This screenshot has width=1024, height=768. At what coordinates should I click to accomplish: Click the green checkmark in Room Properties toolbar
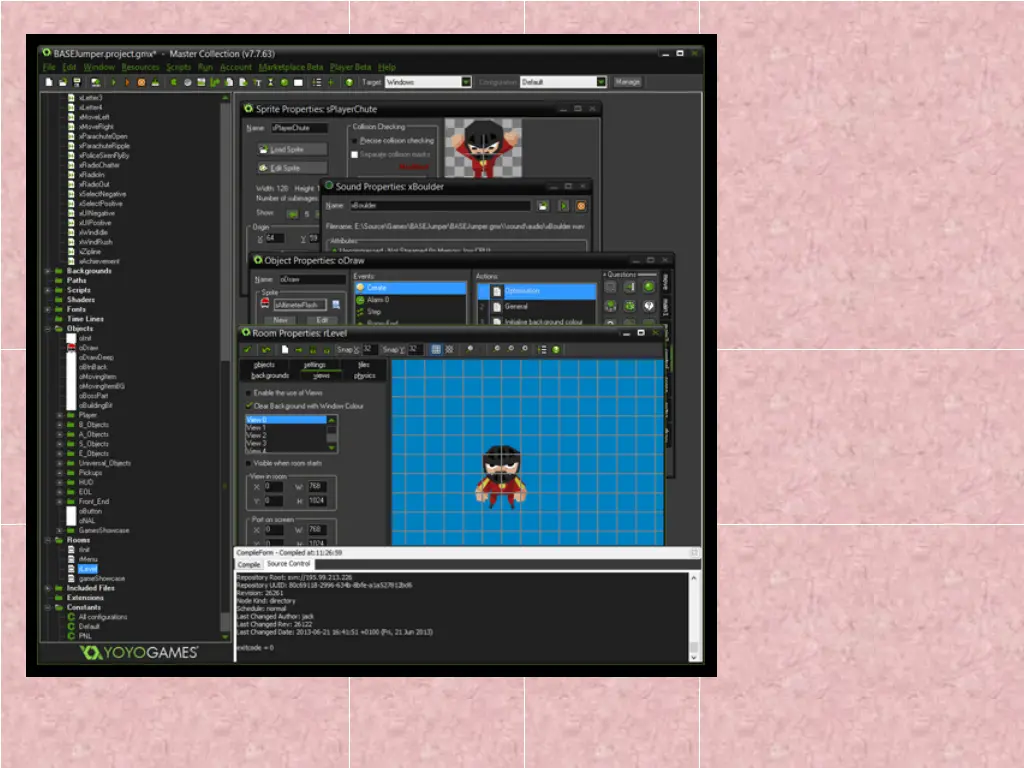tap(247, 349)
